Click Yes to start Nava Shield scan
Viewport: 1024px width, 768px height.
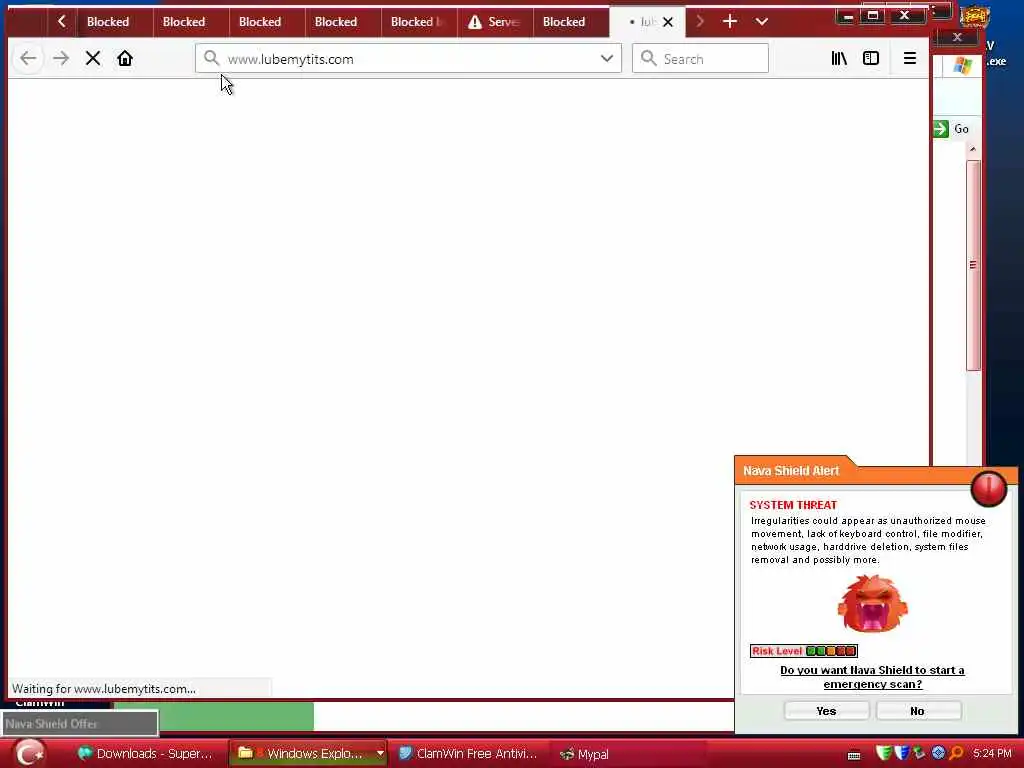pyautogui.click(x=826, y=711)
